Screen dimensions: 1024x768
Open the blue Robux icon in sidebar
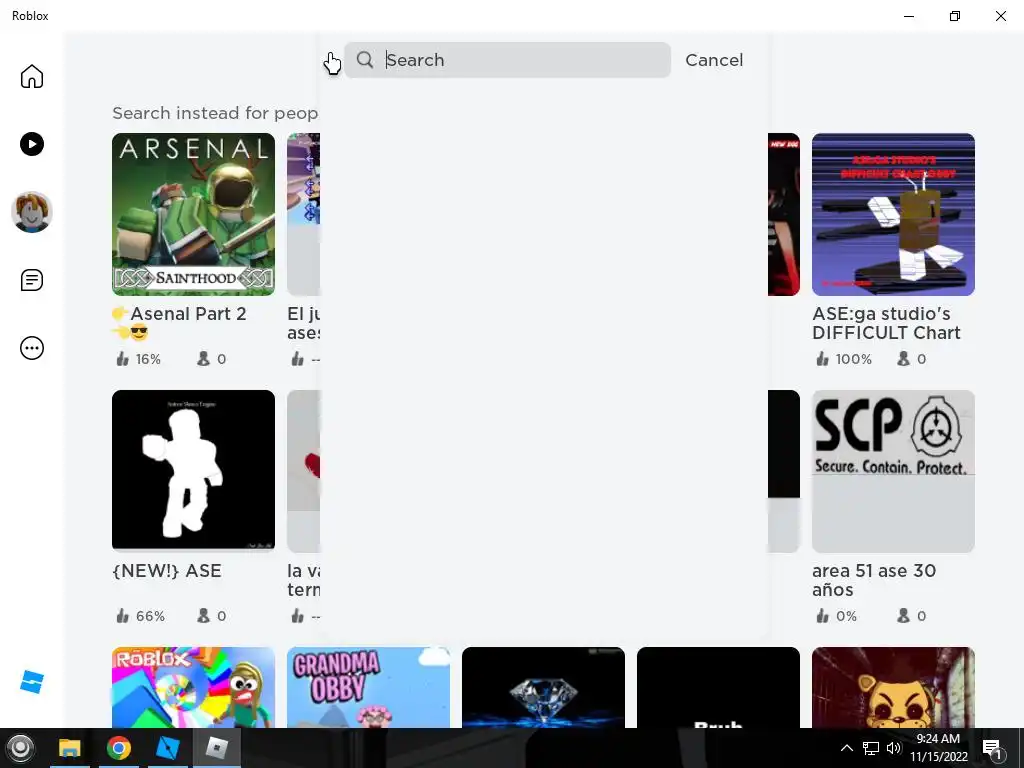coord(31,682)
